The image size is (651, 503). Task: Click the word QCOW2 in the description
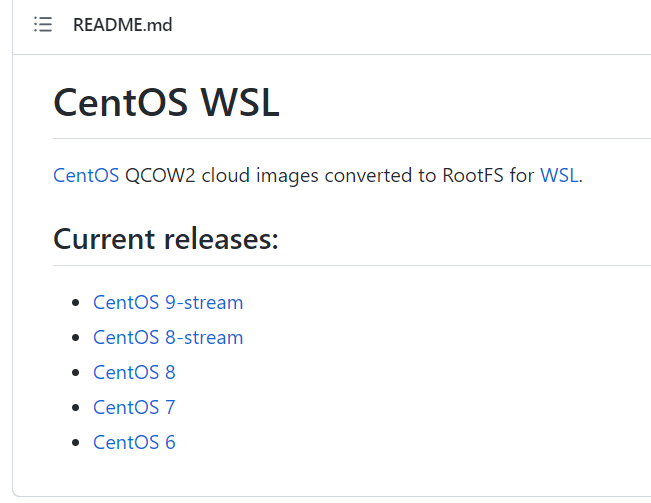click(160, 175)
